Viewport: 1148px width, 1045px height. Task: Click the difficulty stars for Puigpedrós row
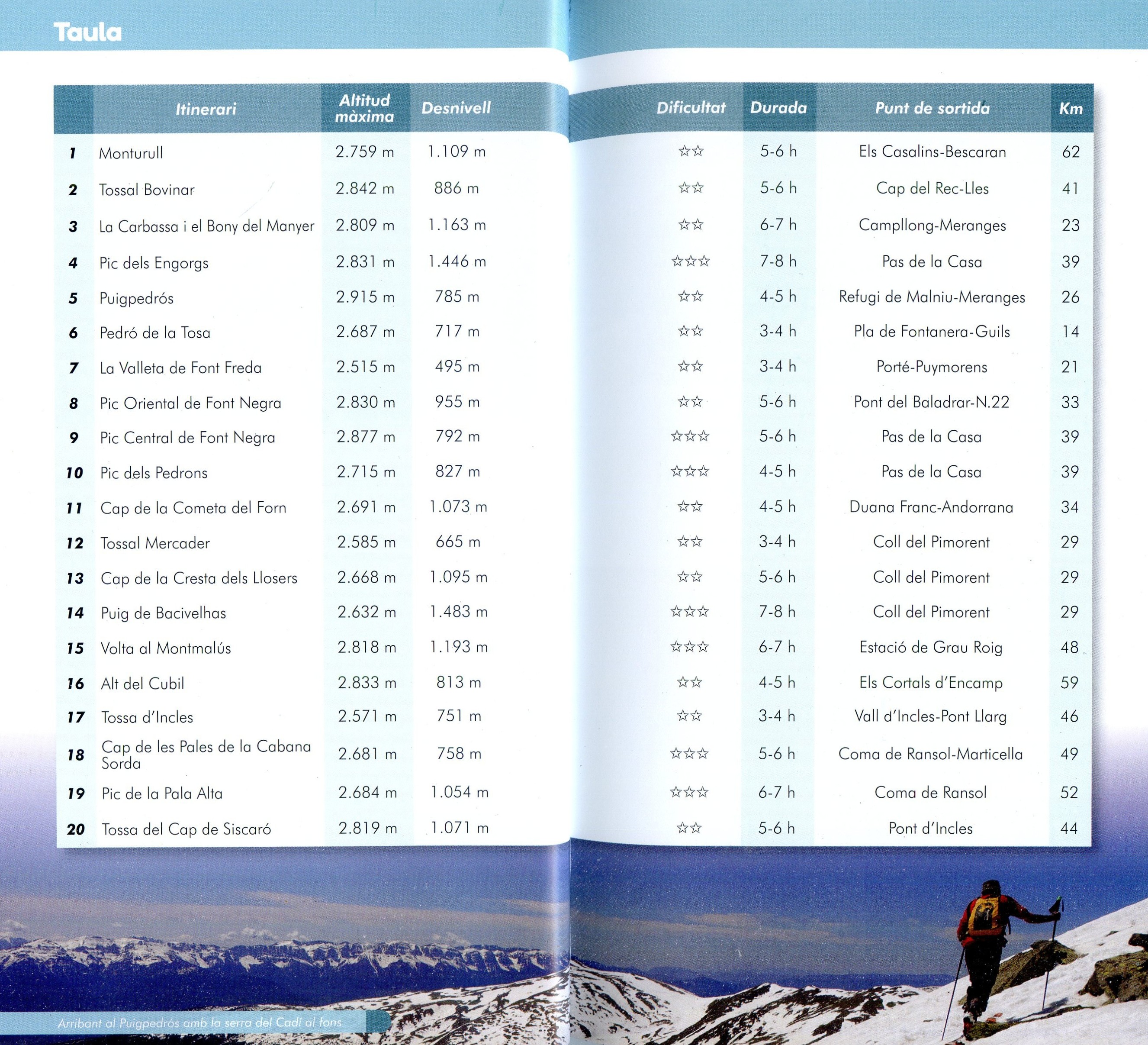[x=691, y=297]
